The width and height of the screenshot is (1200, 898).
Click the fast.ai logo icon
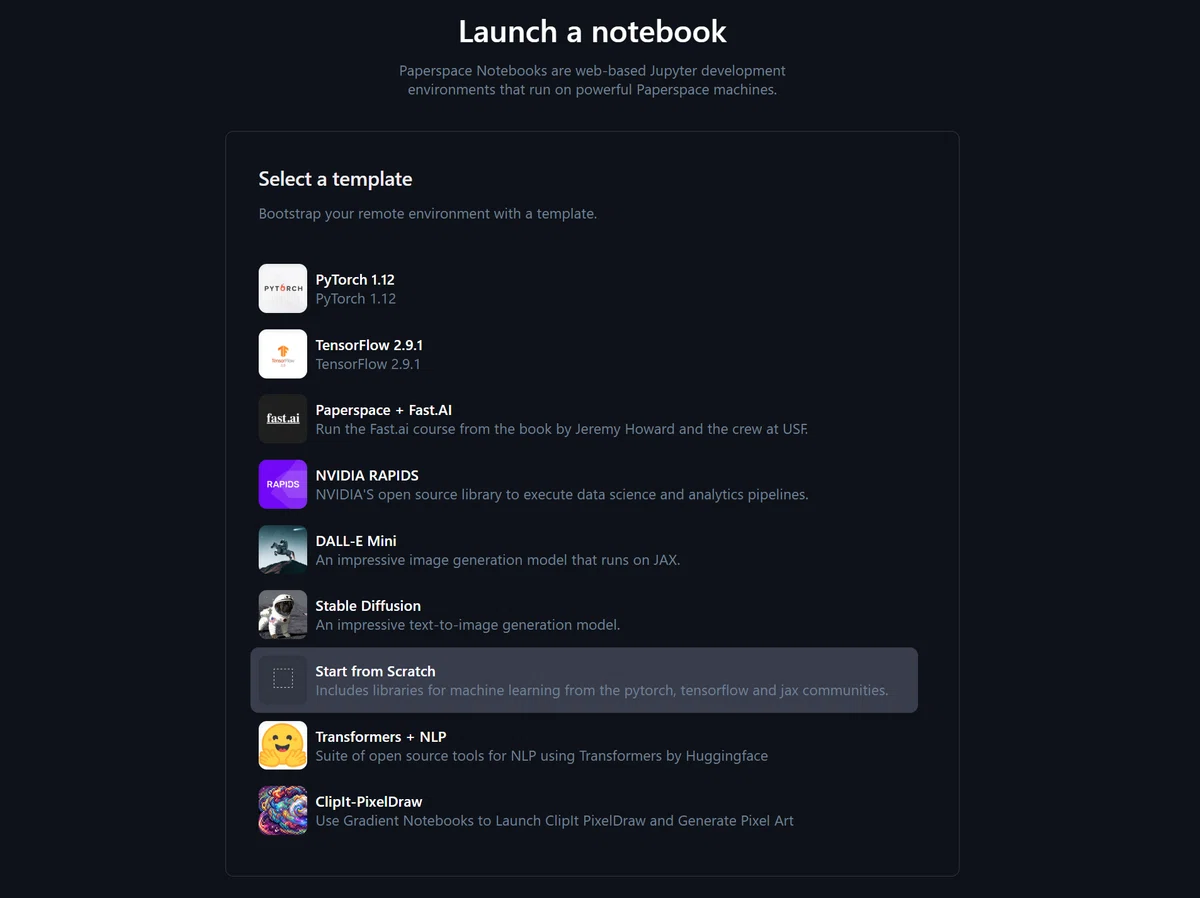coord(283,419)
